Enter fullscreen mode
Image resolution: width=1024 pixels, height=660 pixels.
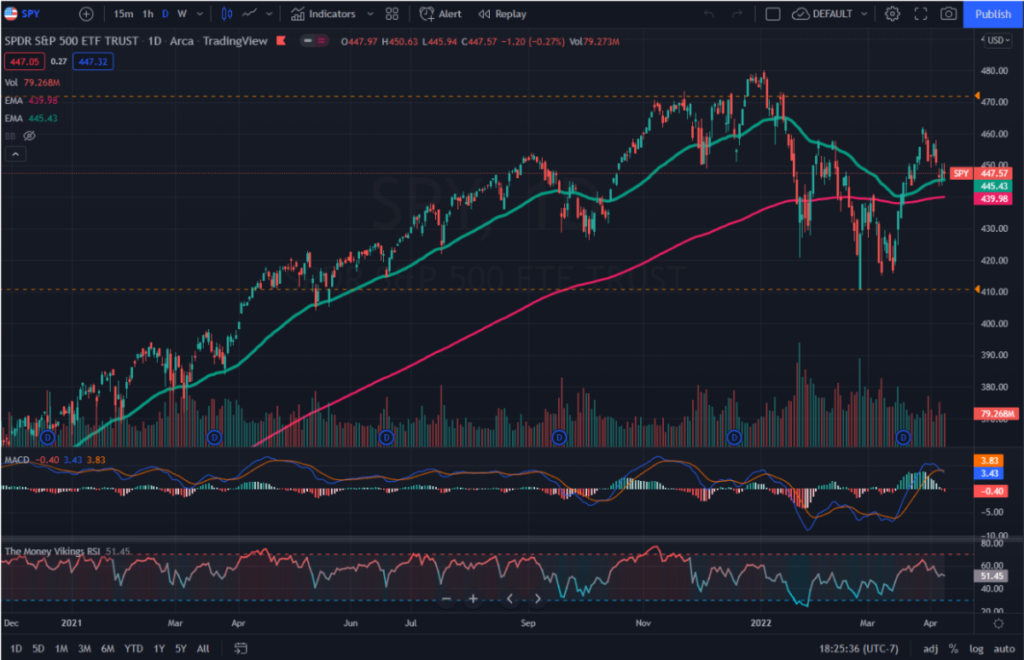point(921,14)
